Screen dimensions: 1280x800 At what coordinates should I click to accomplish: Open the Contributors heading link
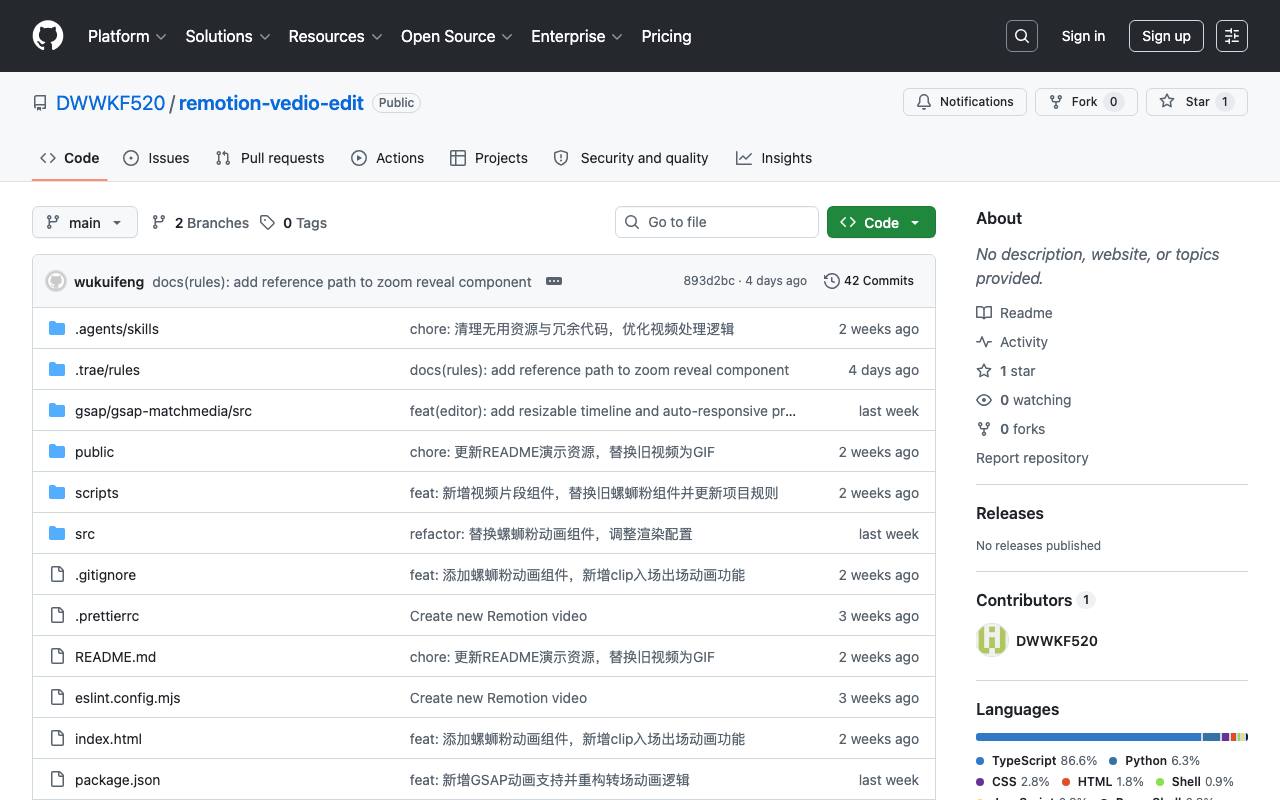pos(1035,600)
